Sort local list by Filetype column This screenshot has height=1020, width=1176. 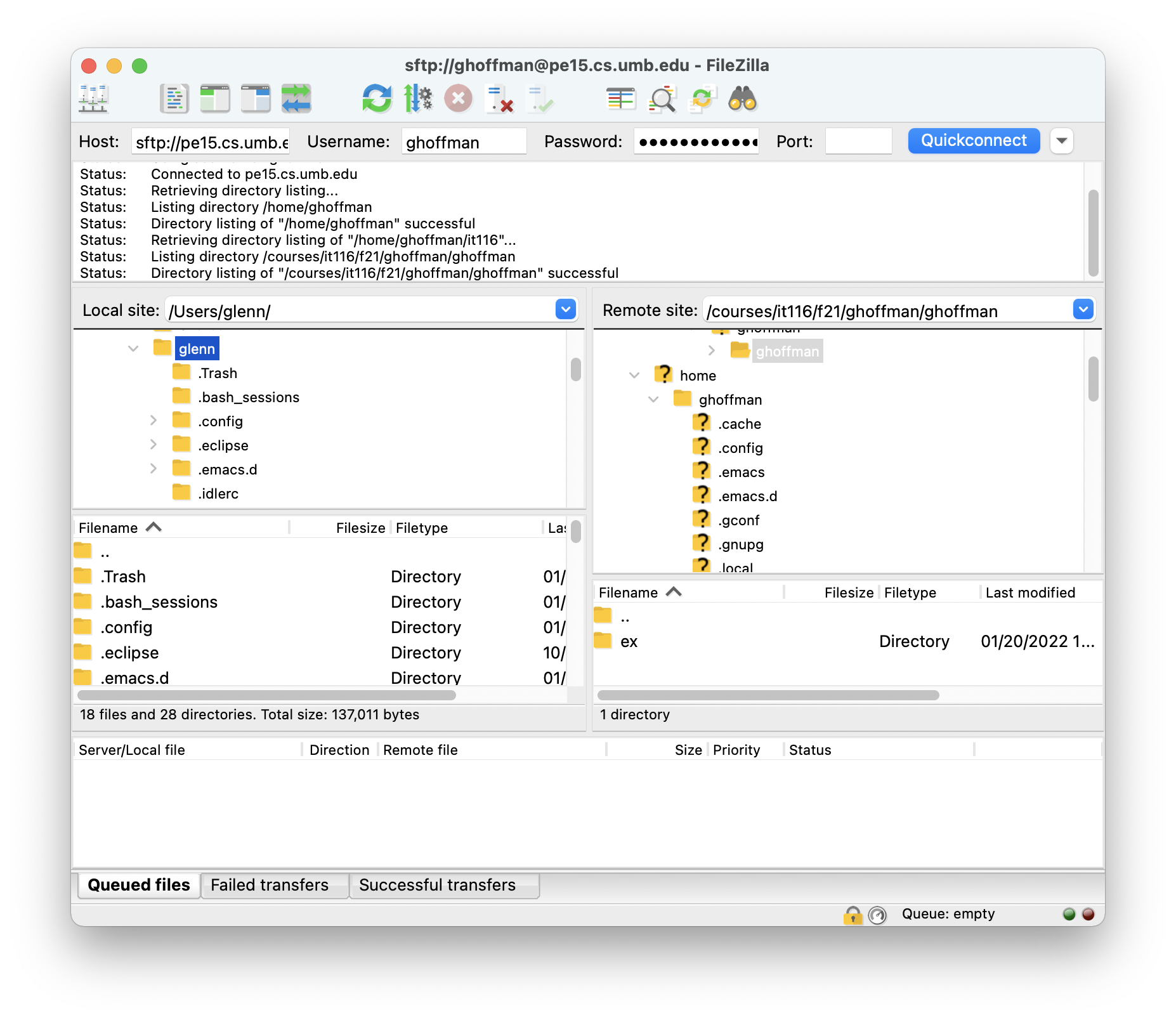tap(466, 528)
